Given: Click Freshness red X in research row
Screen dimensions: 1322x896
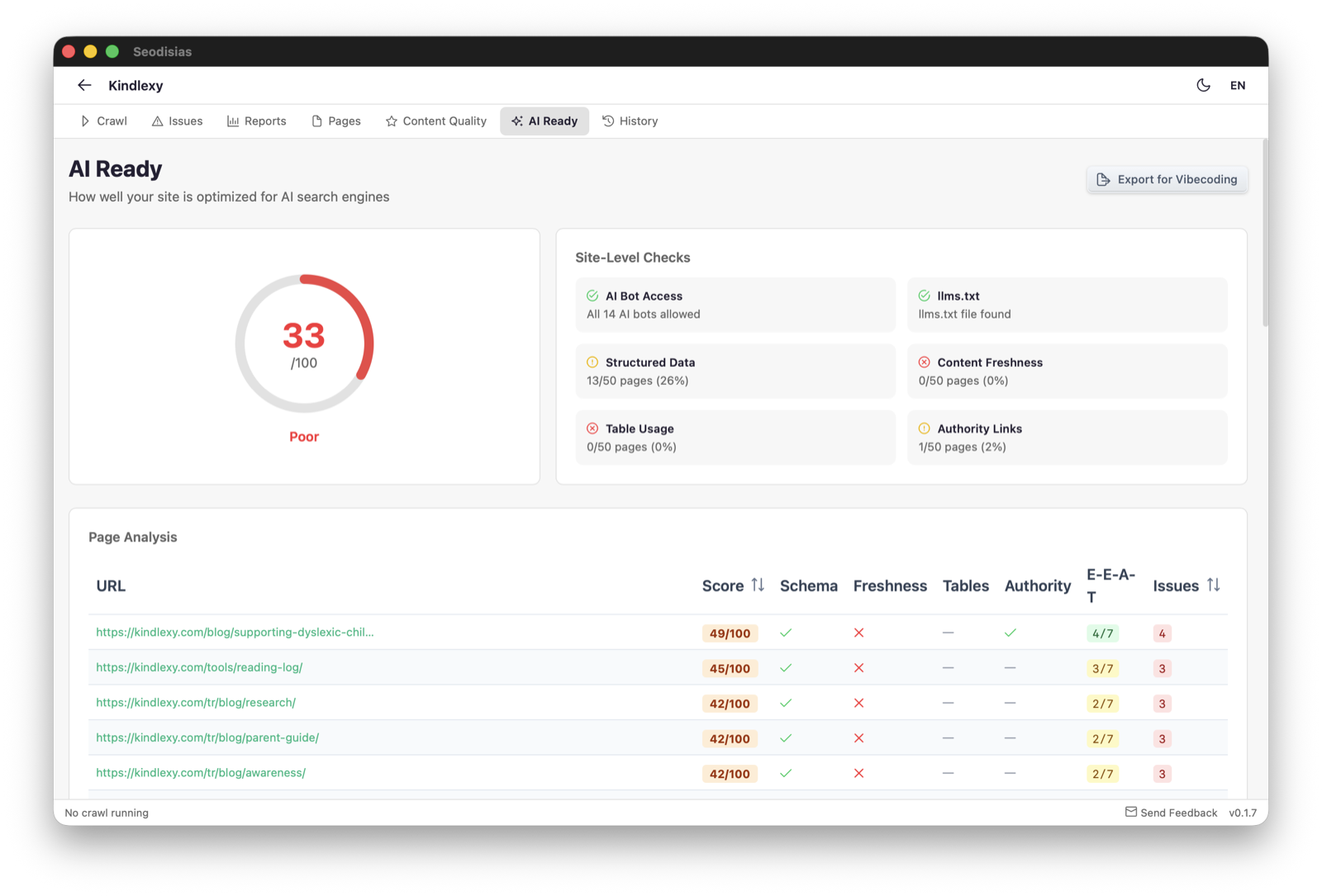Looking at the screenshot, I should click(x=859, y=703).
